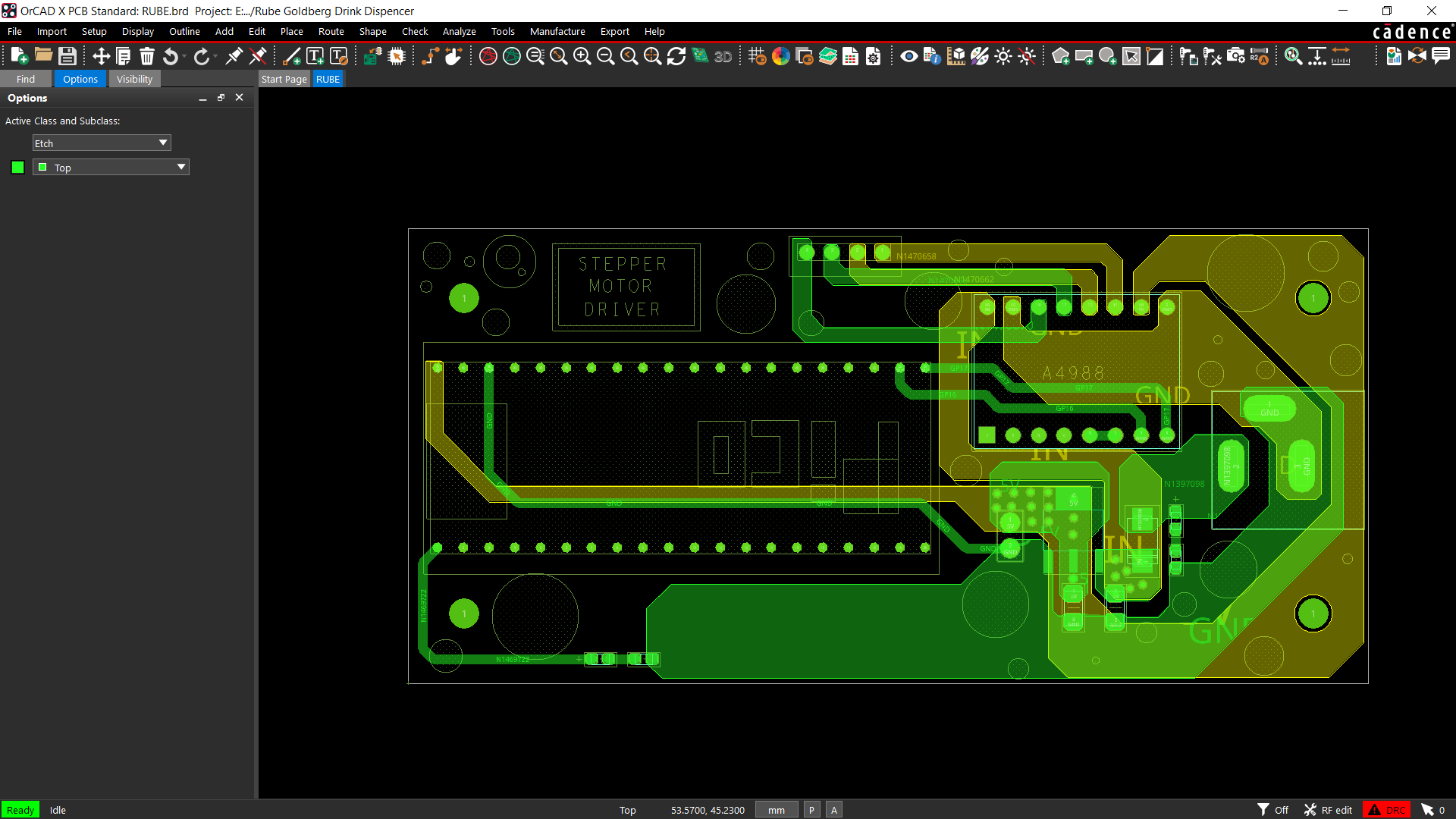
Task: Open the File menu
Action: (x=14, y=31)
